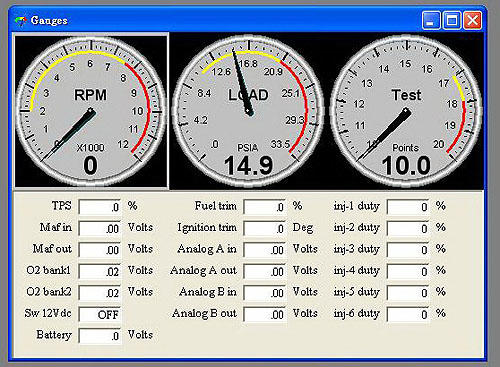This screenshot has width=500, height=367.
Task: Select the Test Points gauge
Action: click(x=406, y=111)
